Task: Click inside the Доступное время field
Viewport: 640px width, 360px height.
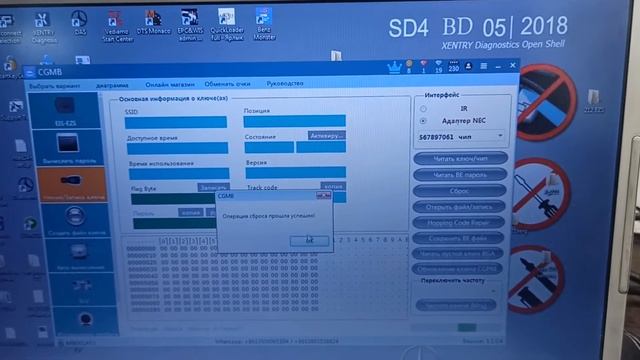Action: [x=178, y=148]
